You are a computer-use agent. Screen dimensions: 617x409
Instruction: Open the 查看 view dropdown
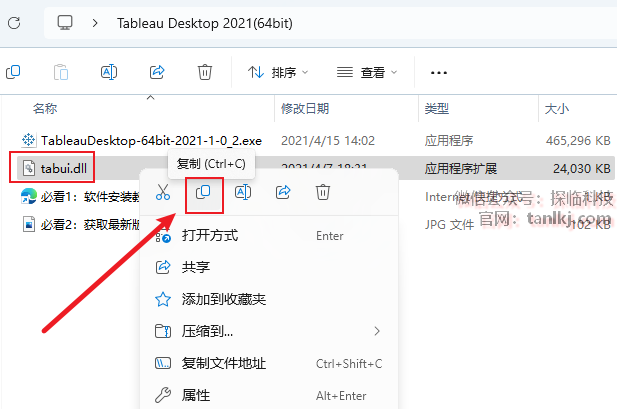coord(367,72)
